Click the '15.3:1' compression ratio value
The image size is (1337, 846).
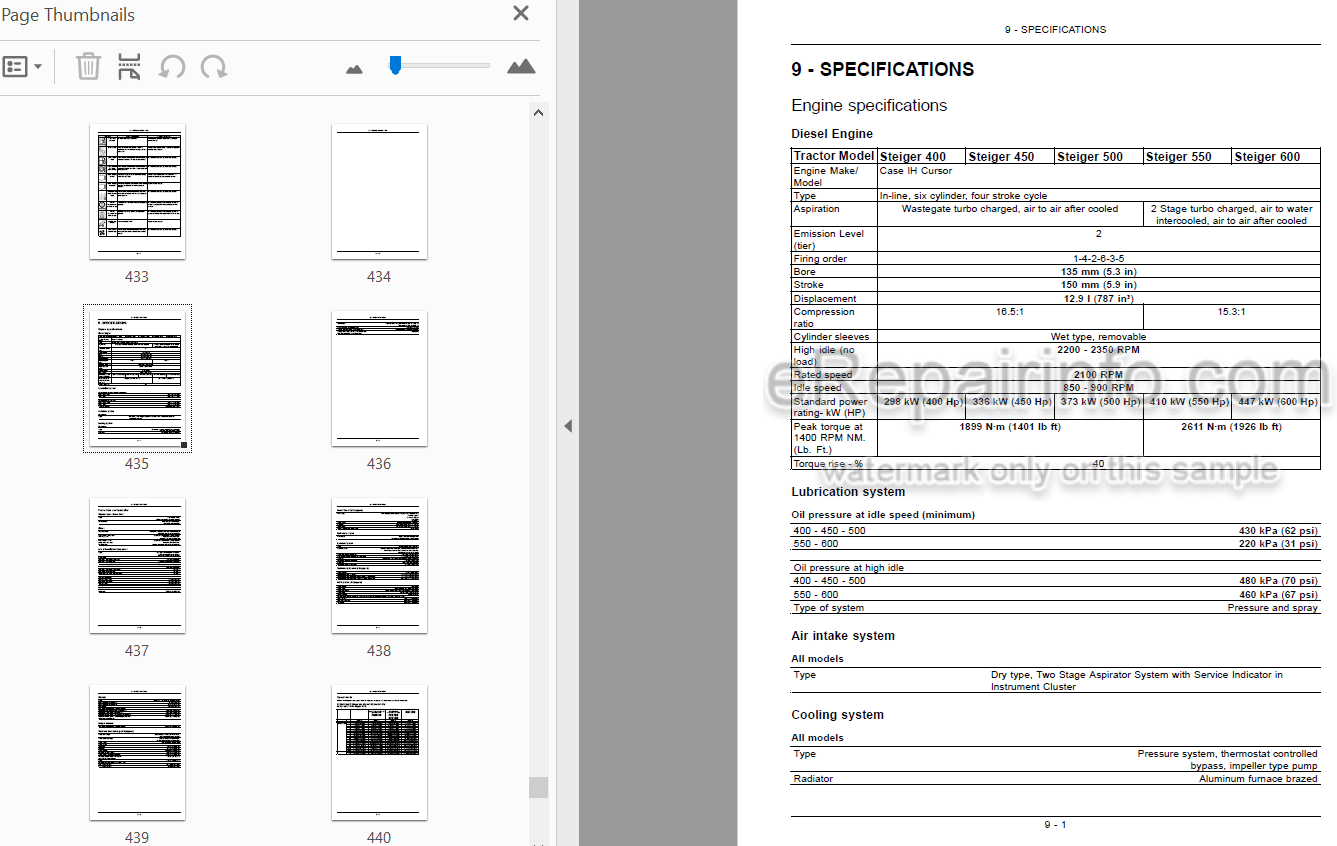pyautogui.click(x=1231, y=312)
